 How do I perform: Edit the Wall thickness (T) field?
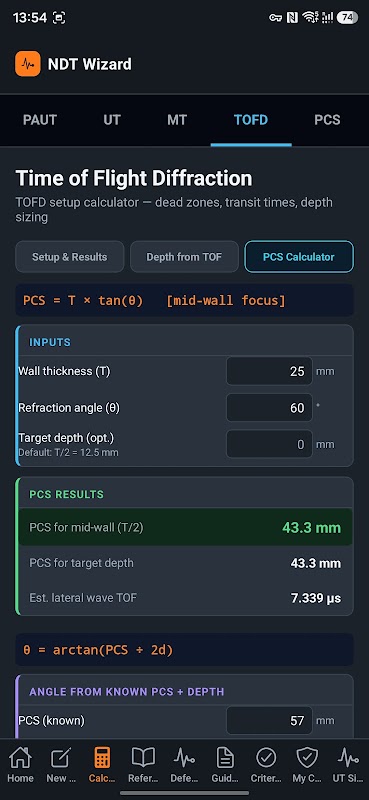(269, 371)
